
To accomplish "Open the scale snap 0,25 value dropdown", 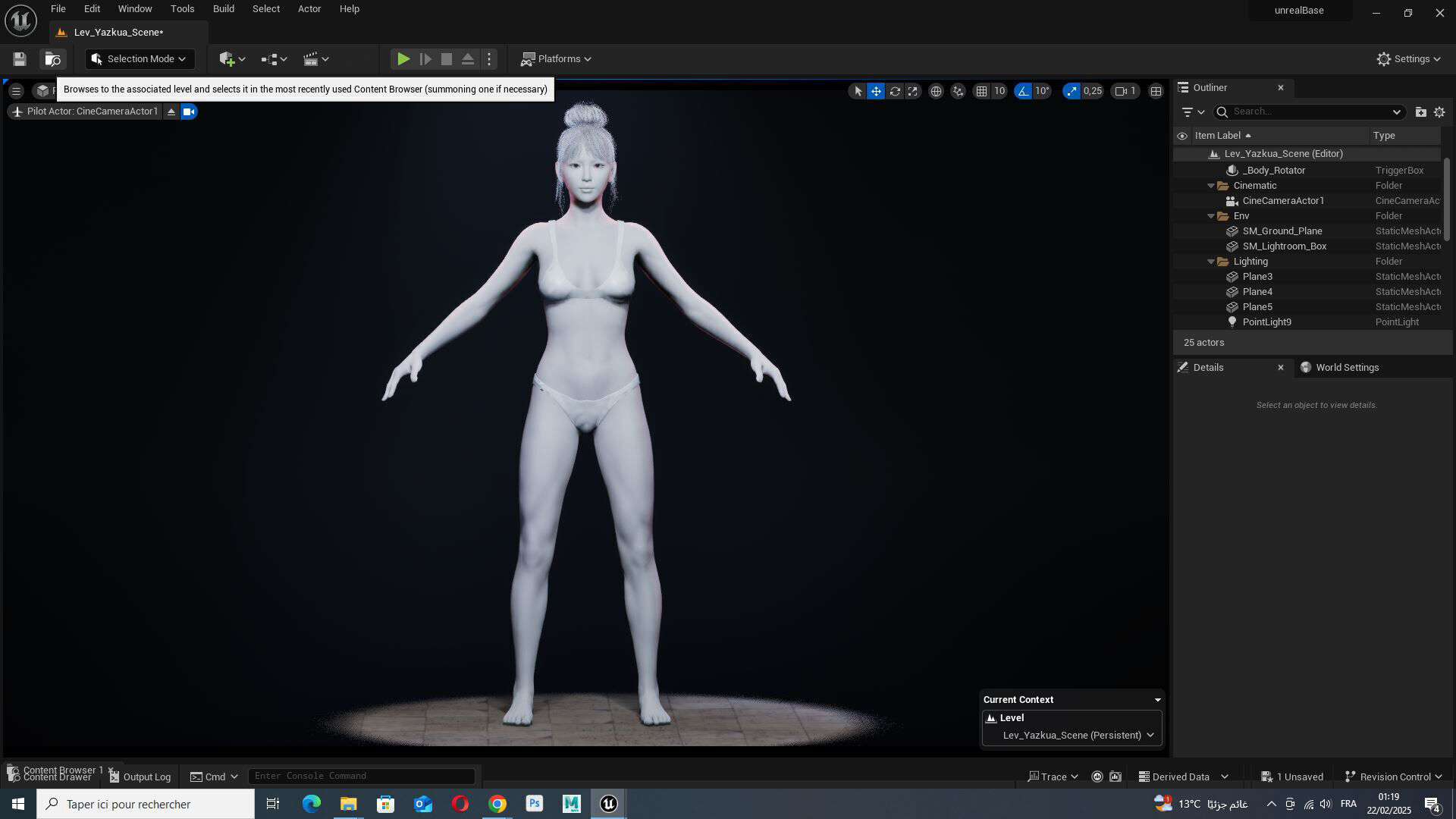I will (1093, 91).
